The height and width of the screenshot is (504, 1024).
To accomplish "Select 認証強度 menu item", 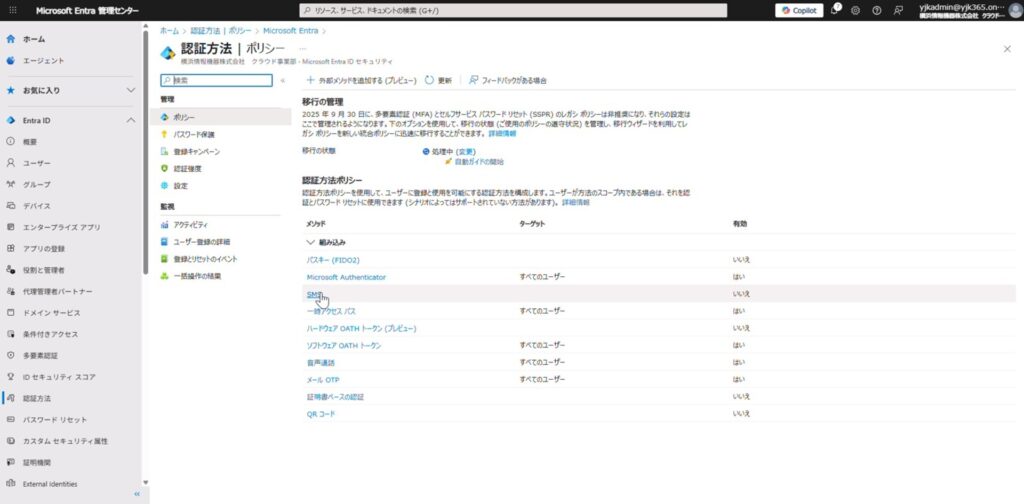I will (187, 168).
